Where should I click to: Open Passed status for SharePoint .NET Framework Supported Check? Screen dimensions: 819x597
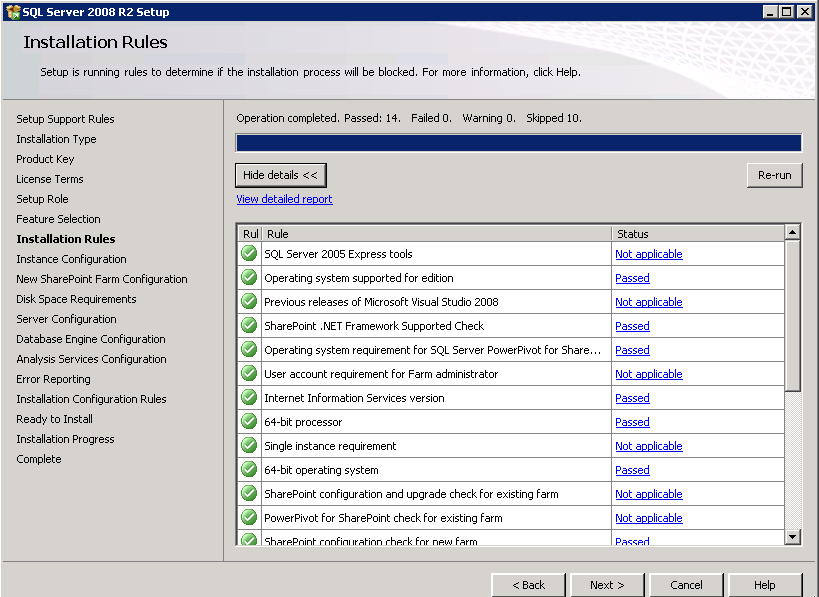632,326
